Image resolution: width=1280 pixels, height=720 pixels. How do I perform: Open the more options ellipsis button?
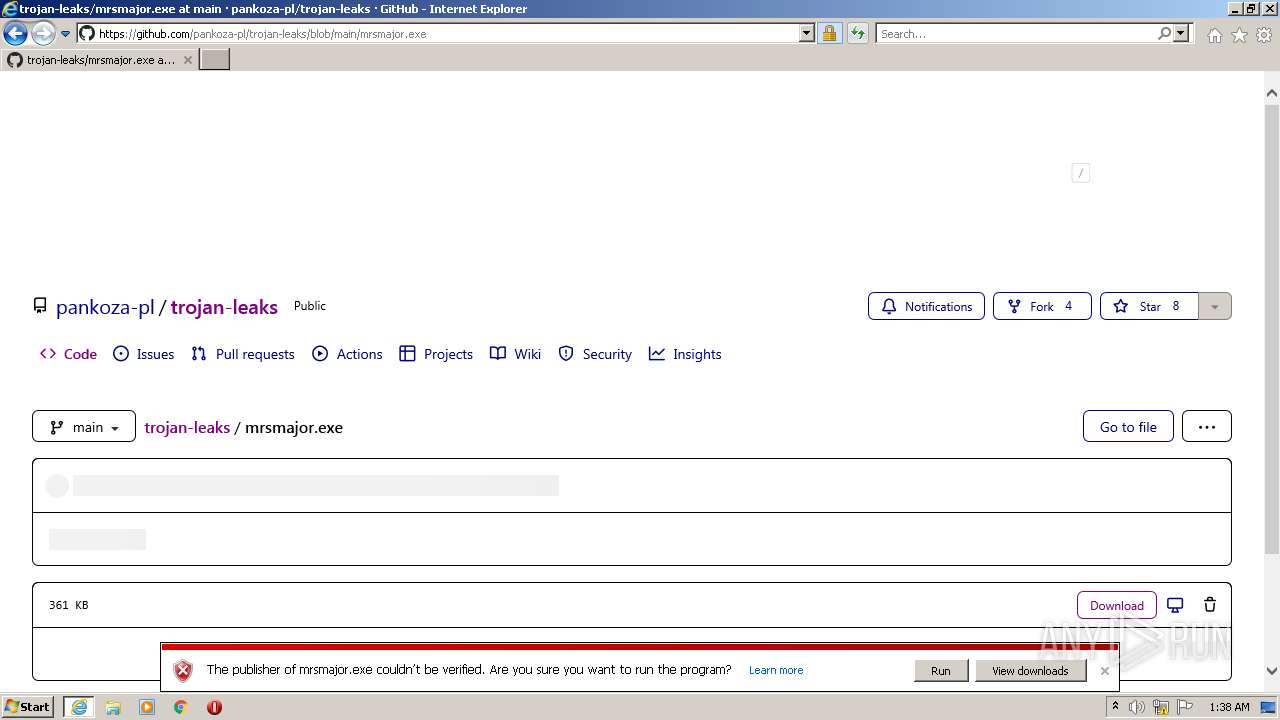(1207, 426)
